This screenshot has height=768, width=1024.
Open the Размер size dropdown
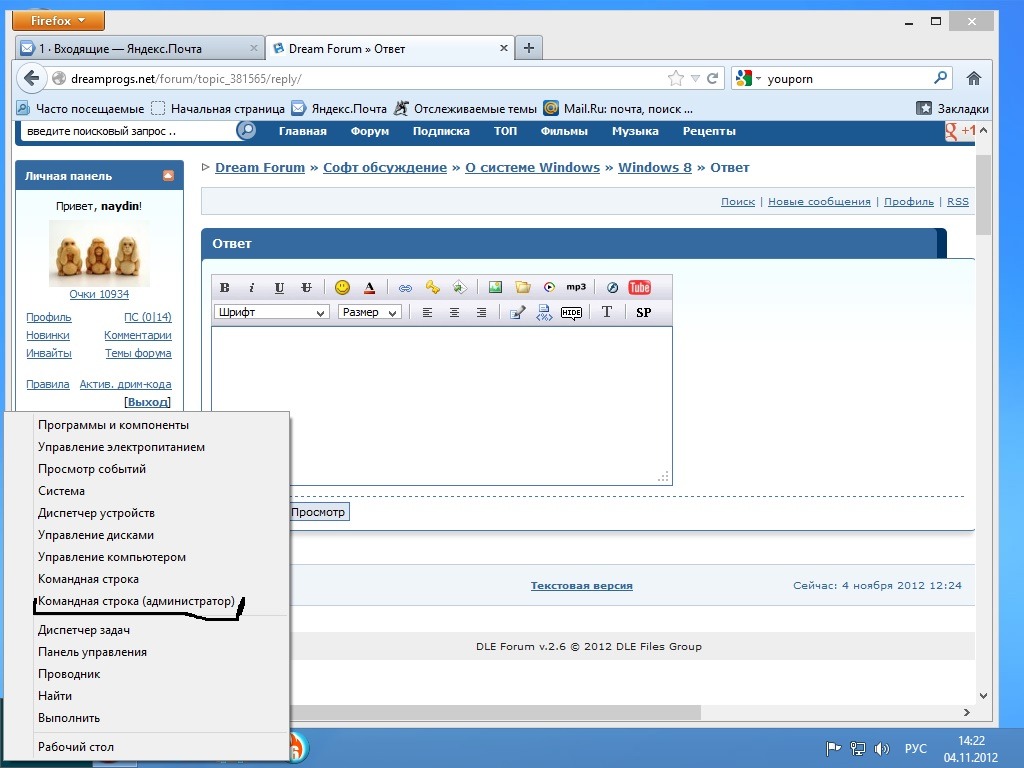pos(369,313)
